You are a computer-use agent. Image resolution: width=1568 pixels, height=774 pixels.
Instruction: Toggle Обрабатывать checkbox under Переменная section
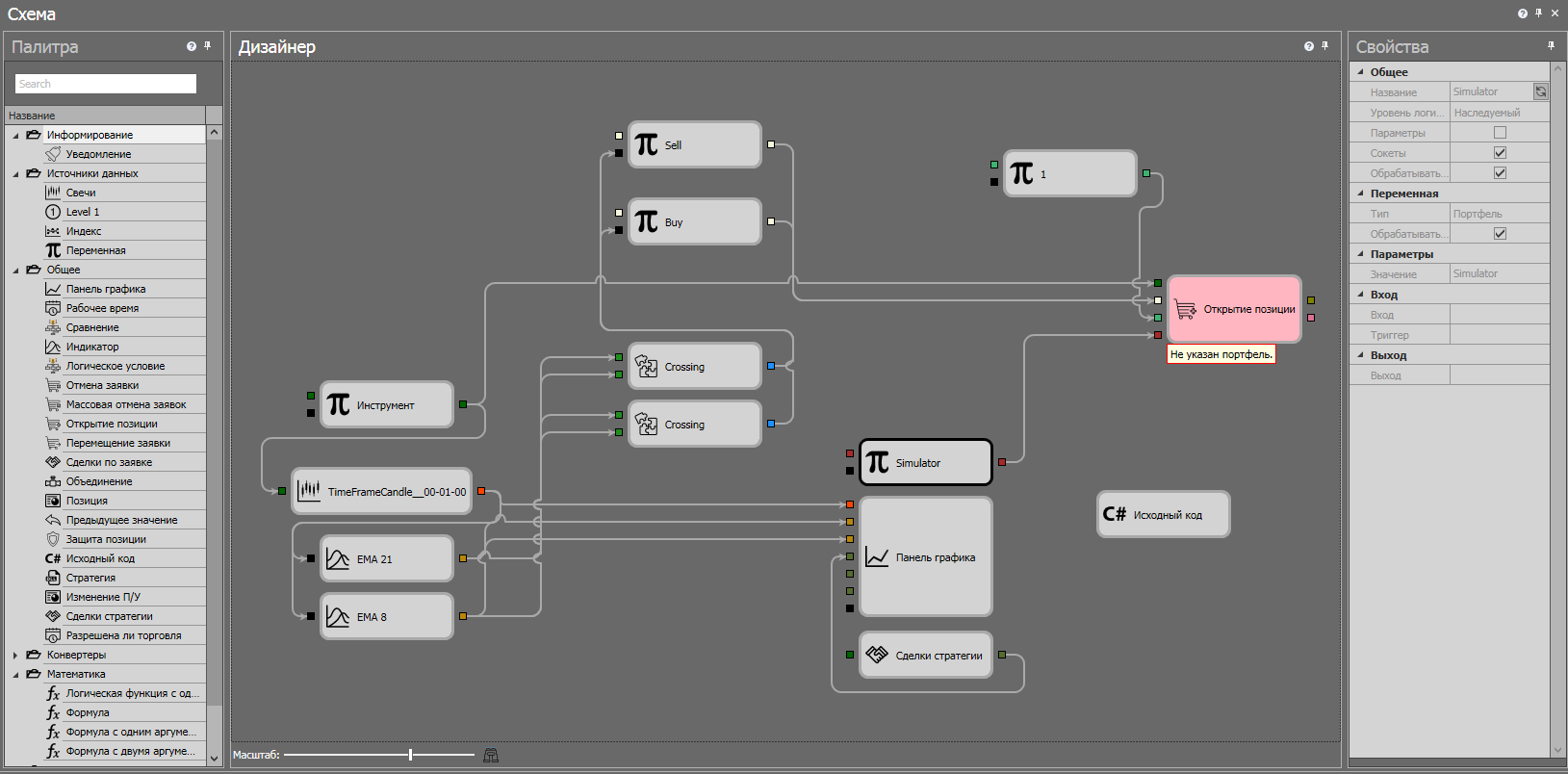[1500, 234]
